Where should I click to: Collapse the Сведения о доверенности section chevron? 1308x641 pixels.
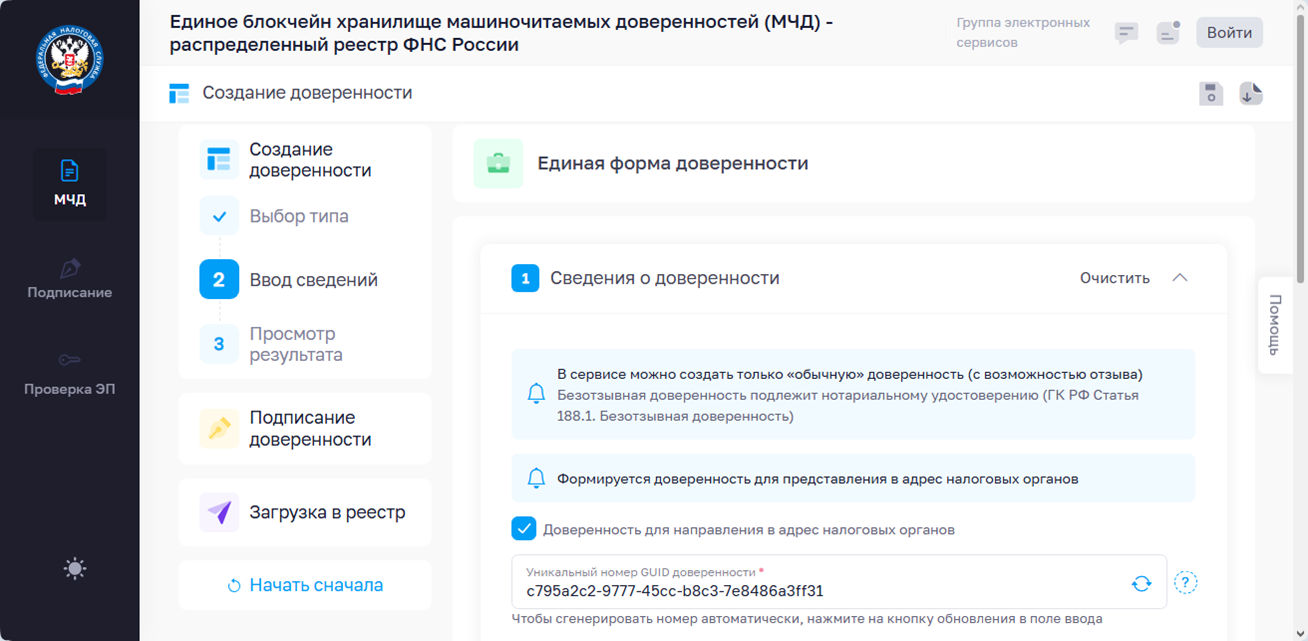(x=1180, y=278)
